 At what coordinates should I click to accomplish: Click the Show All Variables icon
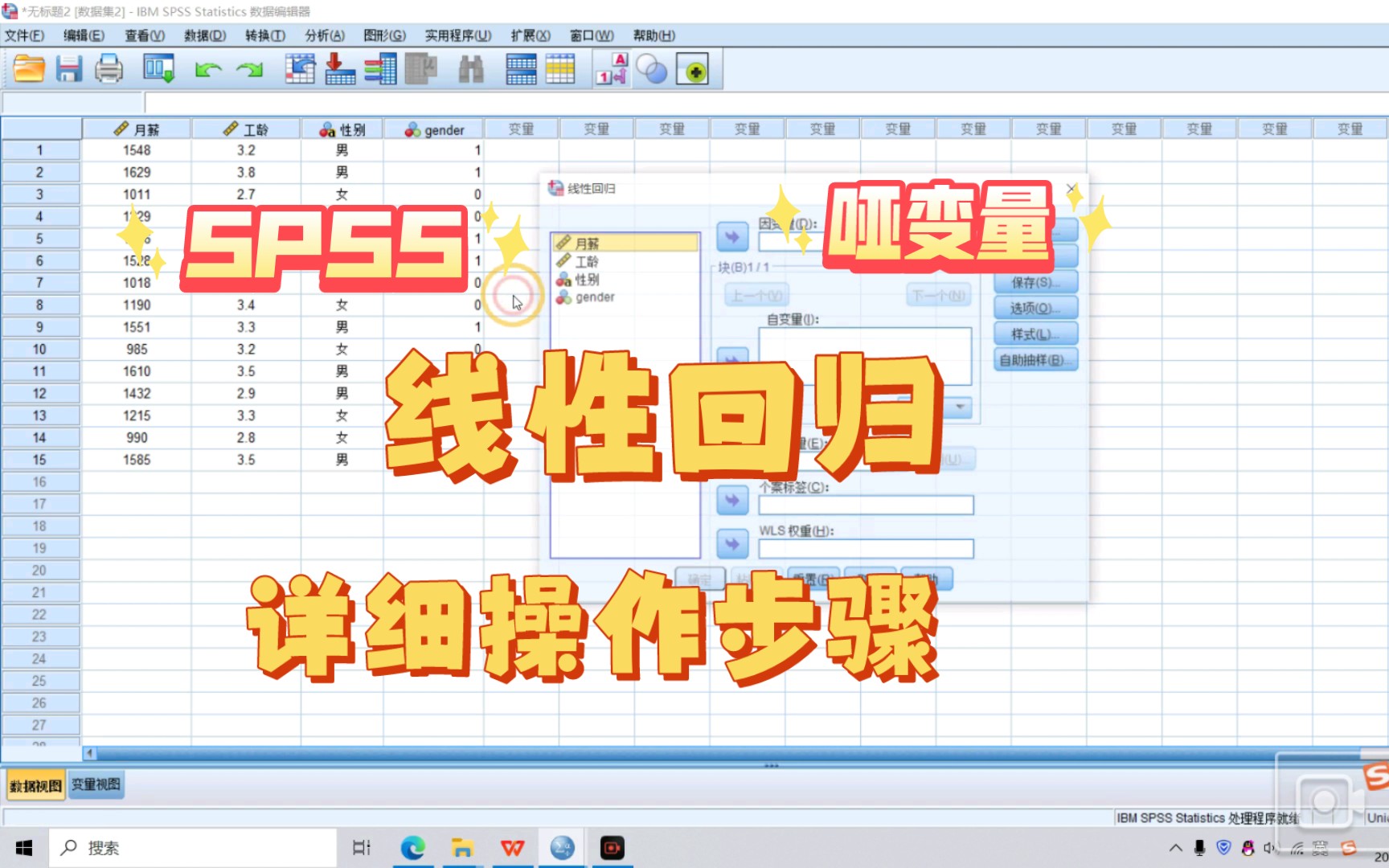[693, 70]
